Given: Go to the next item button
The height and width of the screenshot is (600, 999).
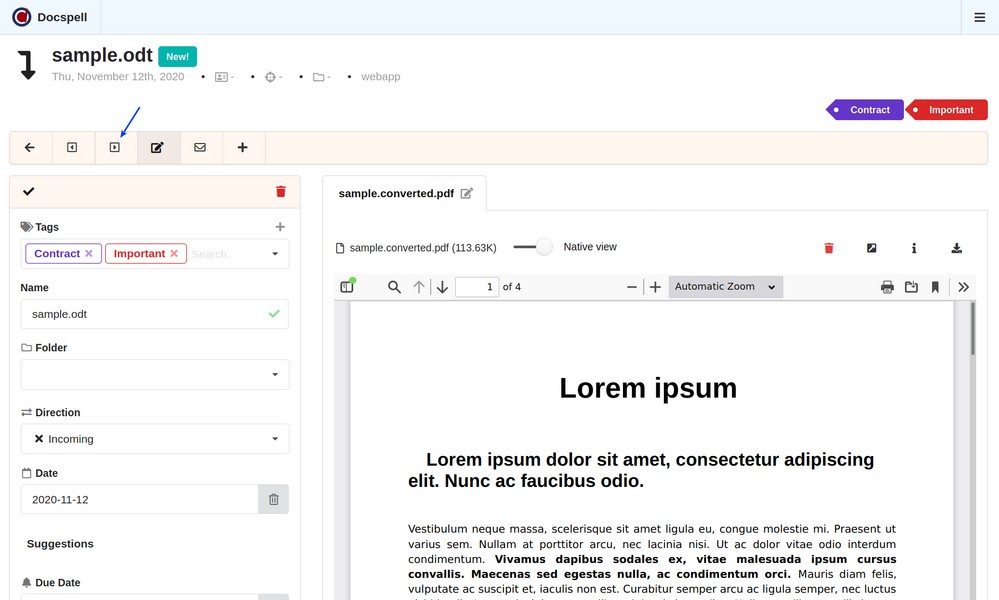Looking at the screenshot, I should click(x=115, y=148).
